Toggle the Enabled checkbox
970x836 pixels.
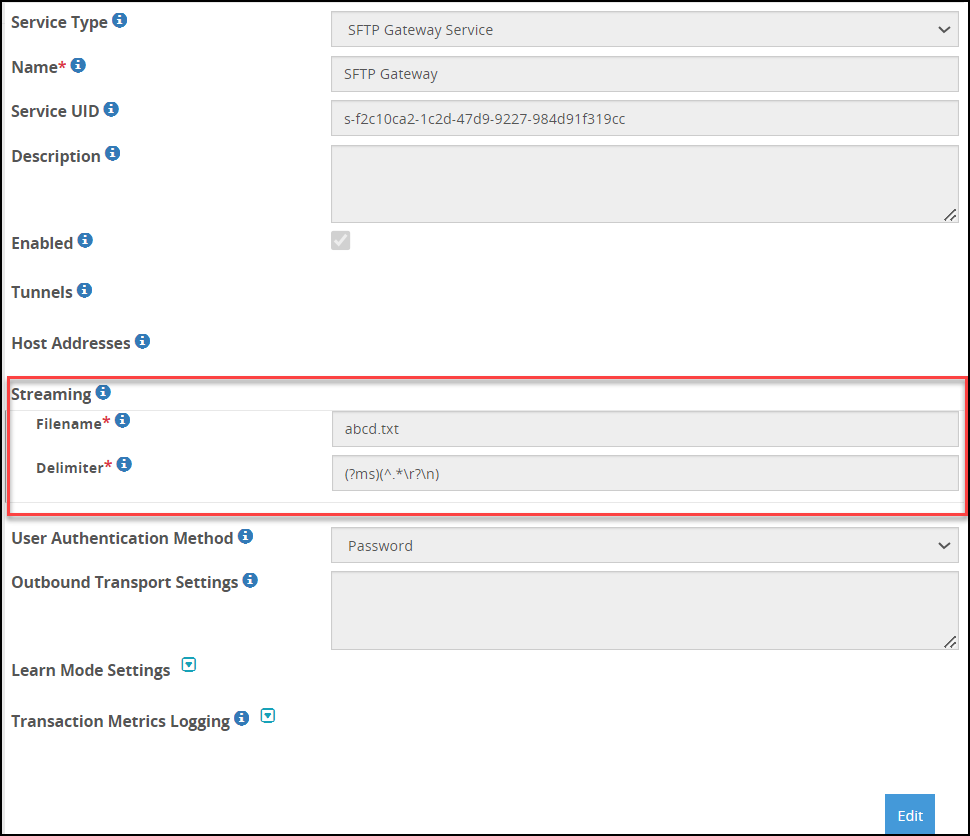(340, 241)
